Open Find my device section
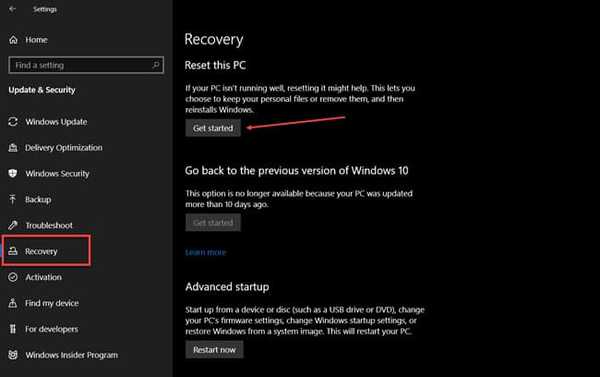The image size is (600, 377). (x=52, y=303)
